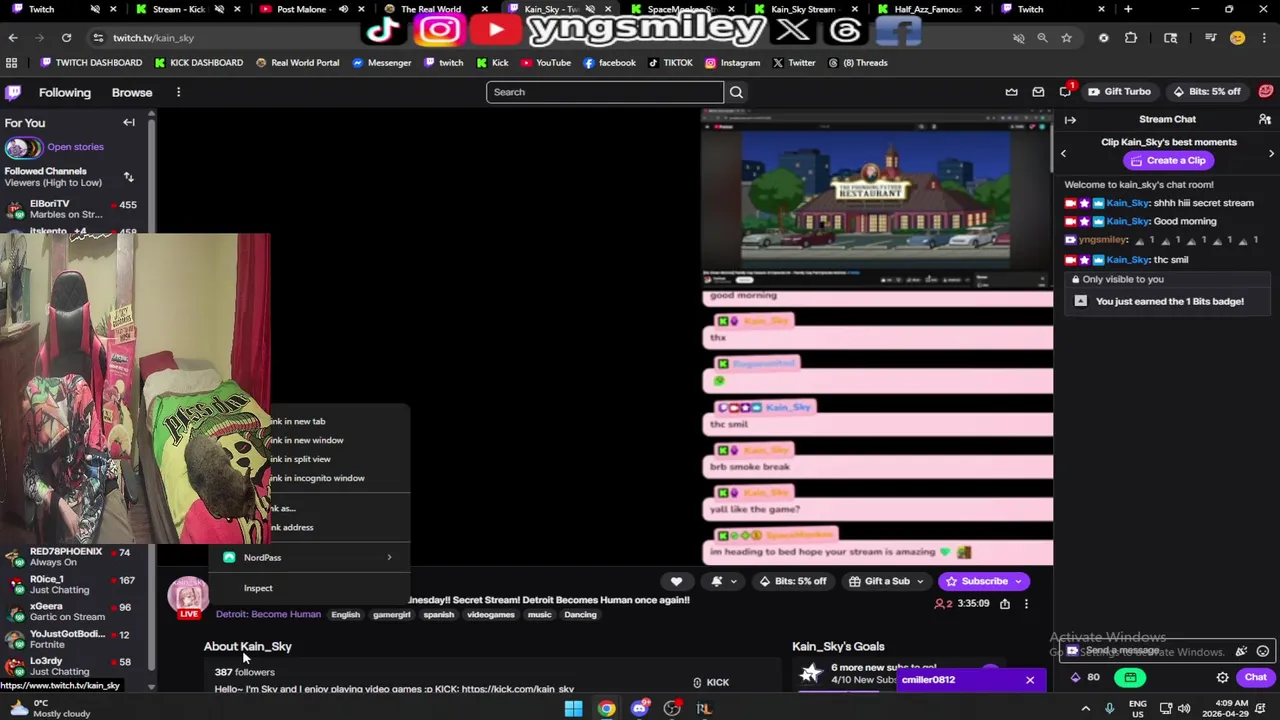
Task: Open Windows Start menu
Action: click(573, 708)
